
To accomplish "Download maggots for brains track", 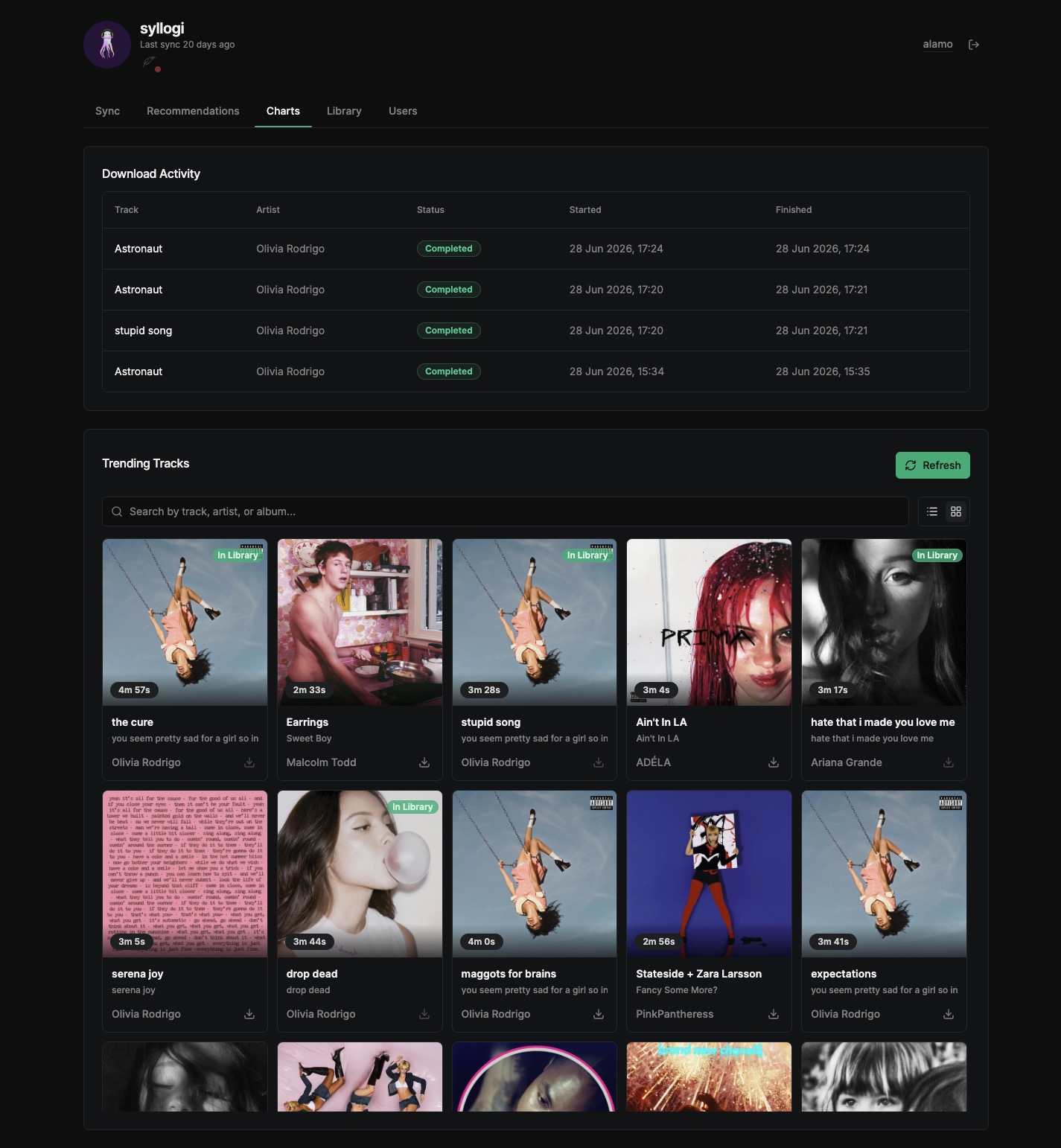I will point(599,1014).
